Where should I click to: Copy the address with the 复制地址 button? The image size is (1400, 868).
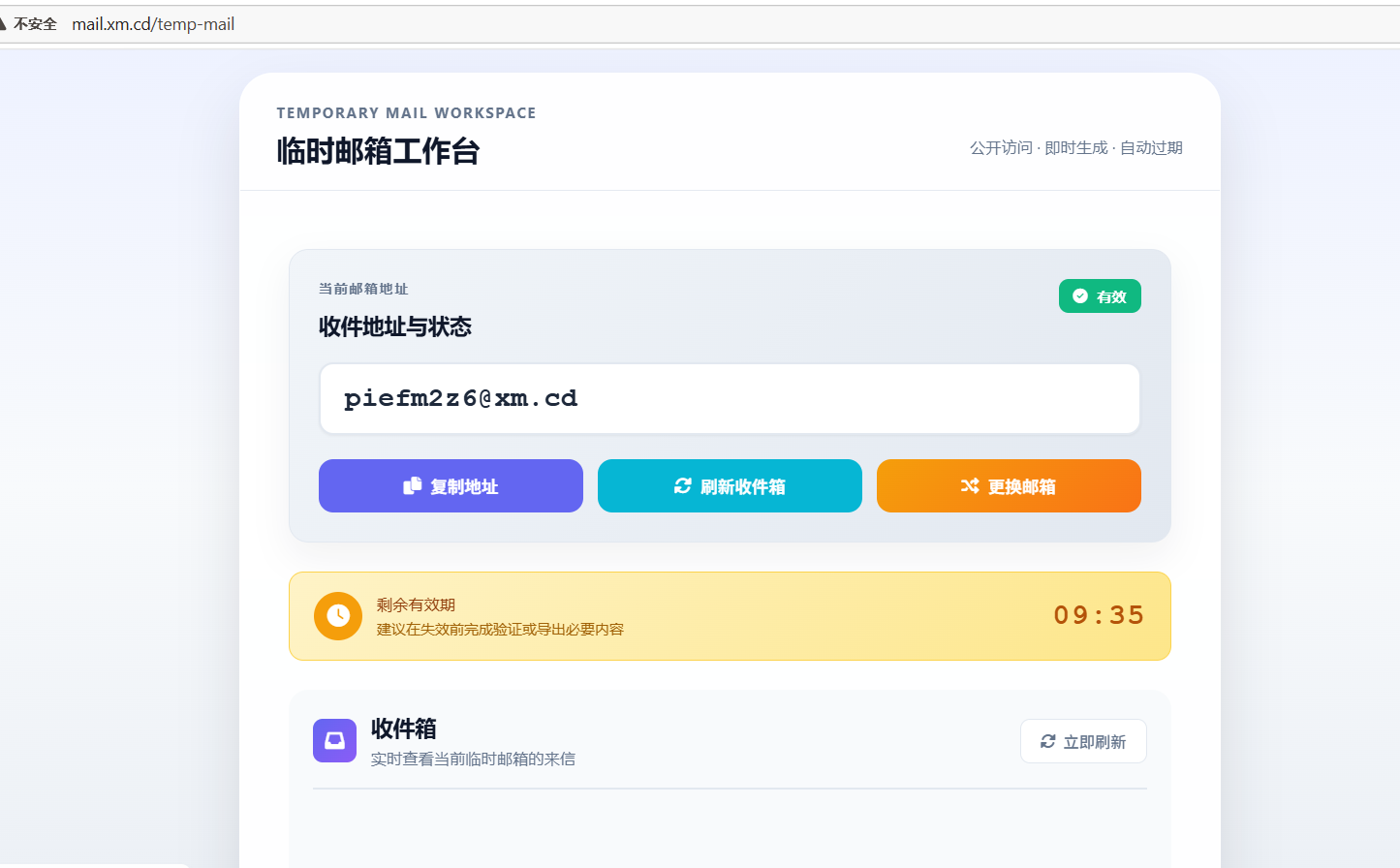[451, 485]
